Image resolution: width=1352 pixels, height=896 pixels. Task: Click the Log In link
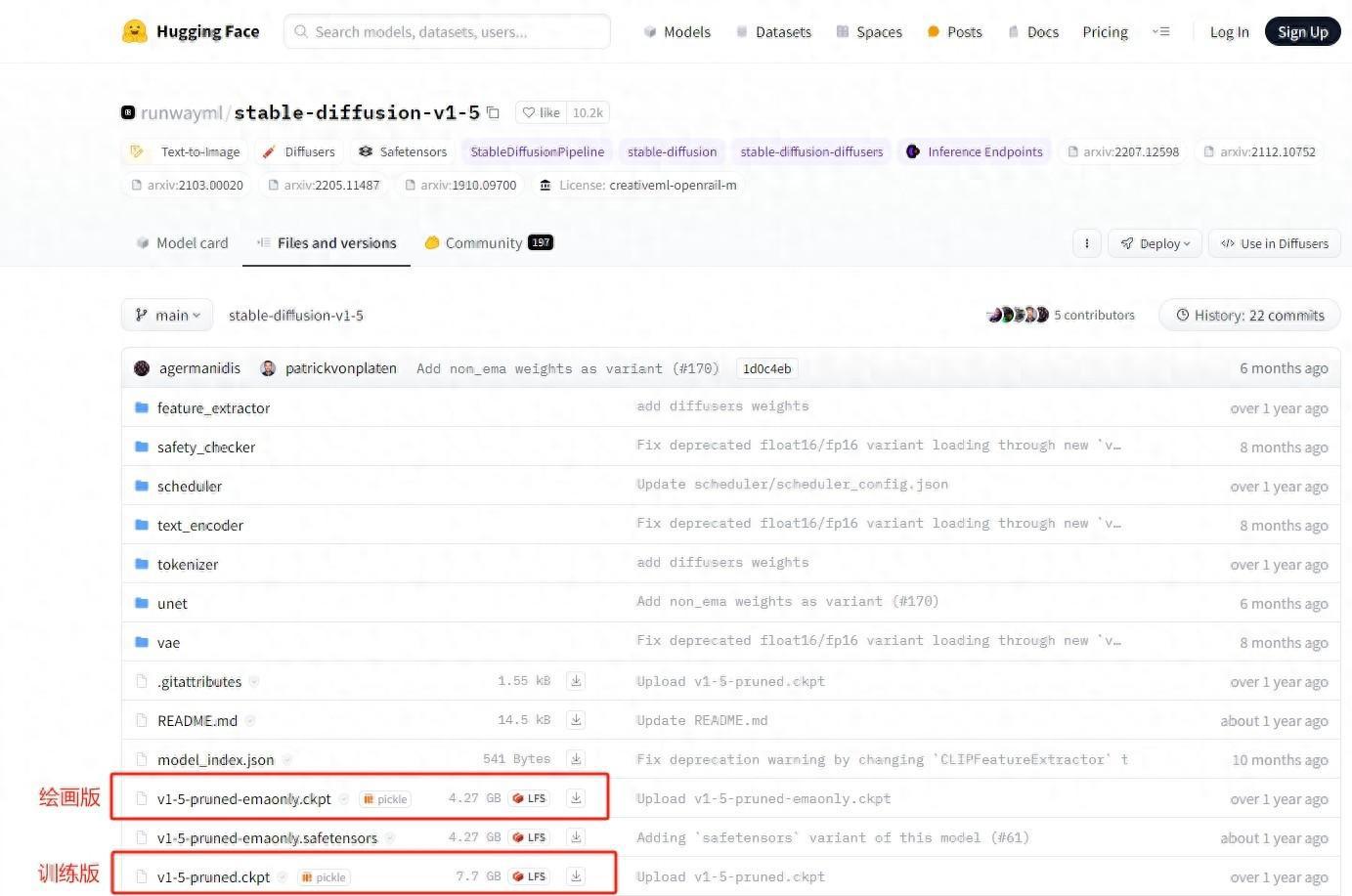click(1229, 31)
